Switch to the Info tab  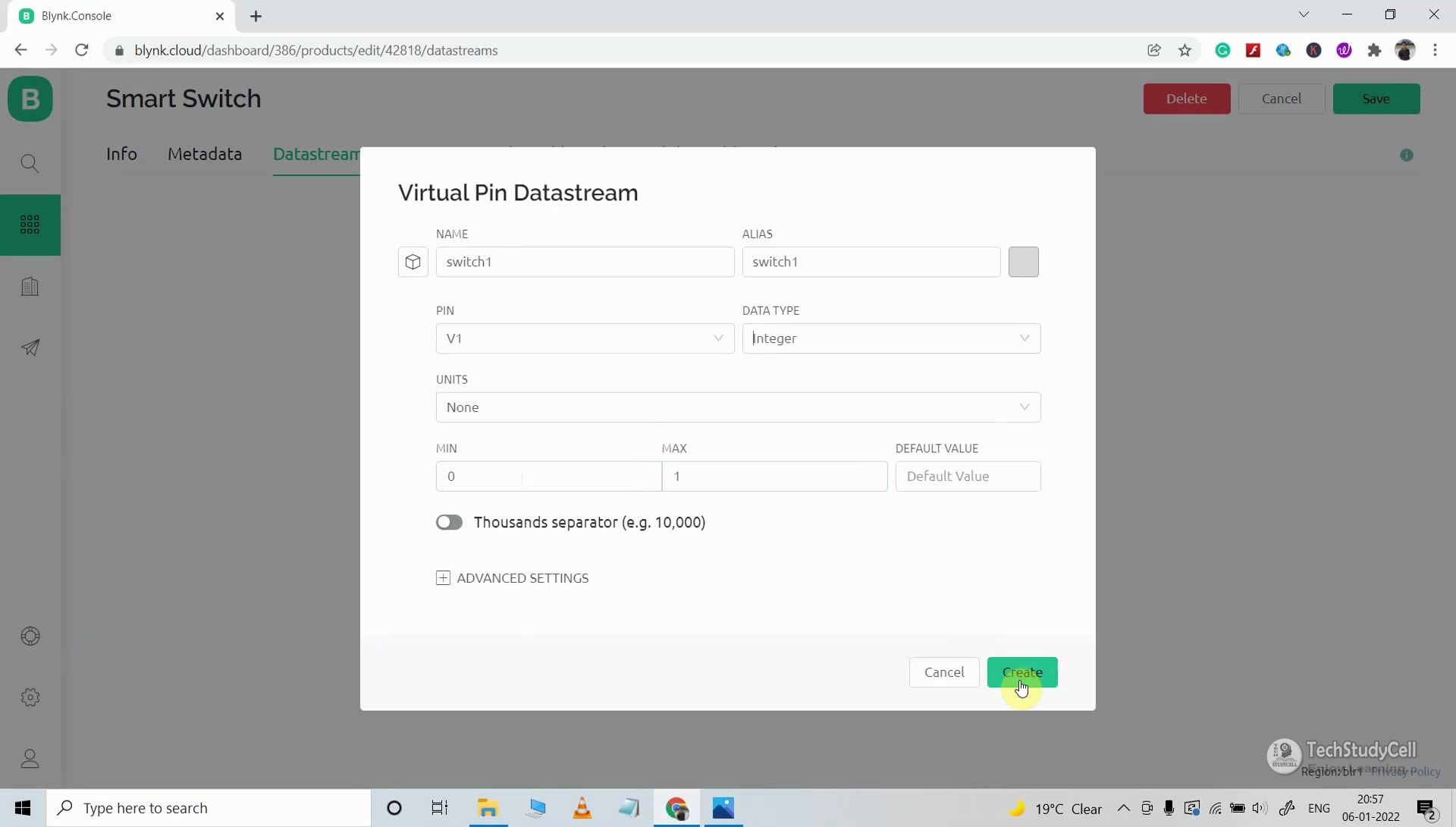pyautogui.click(x=122, y=154)
